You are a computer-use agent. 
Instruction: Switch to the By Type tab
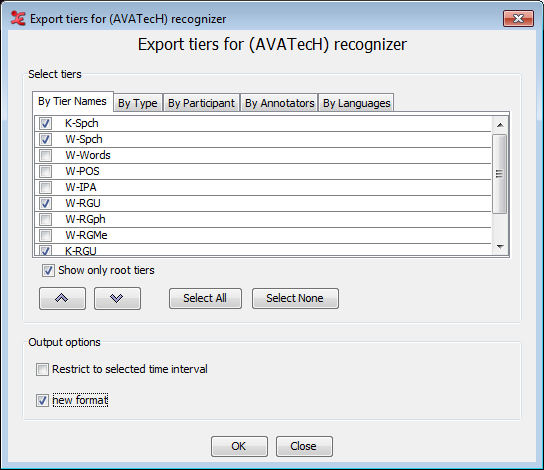click(138, 103)
